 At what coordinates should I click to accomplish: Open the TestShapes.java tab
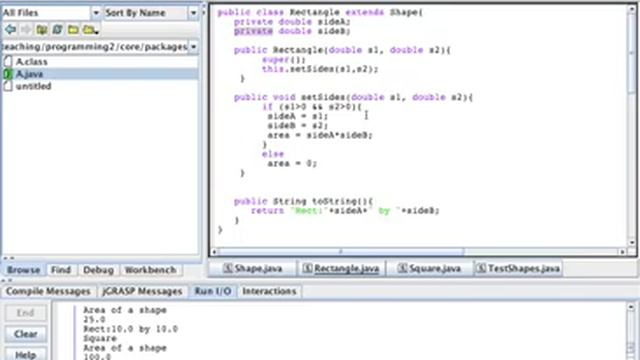(x=518, y=268)
